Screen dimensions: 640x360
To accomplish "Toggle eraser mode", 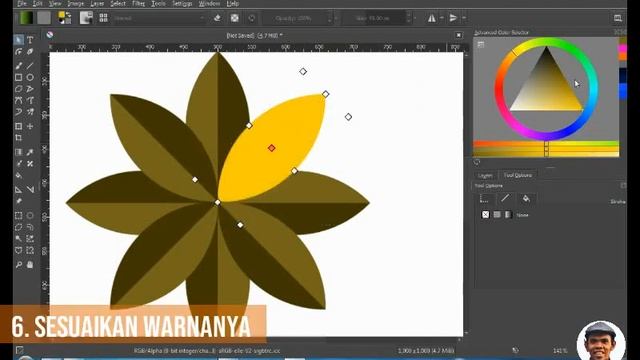I will point(217,18).
